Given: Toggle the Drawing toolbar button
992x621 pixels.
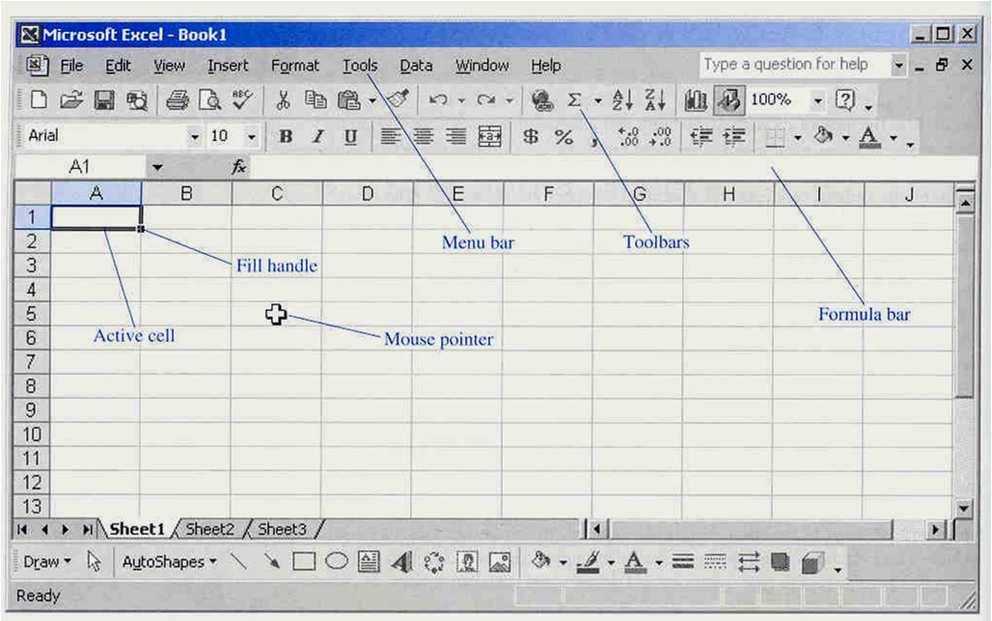Looking at the screenshot, I should coord(729,100).
